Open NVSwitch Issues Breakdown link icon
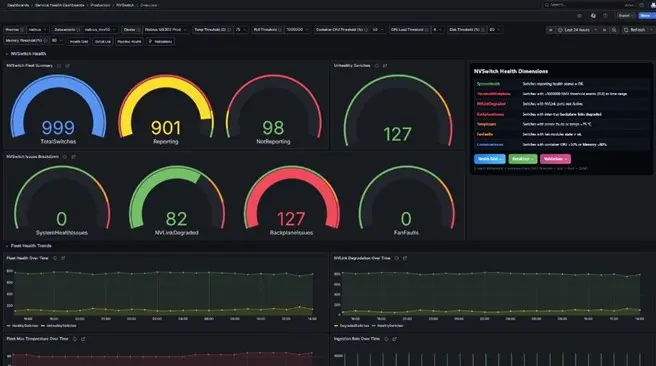Screen dimensions: 656x366 click(x=73, y=157)
